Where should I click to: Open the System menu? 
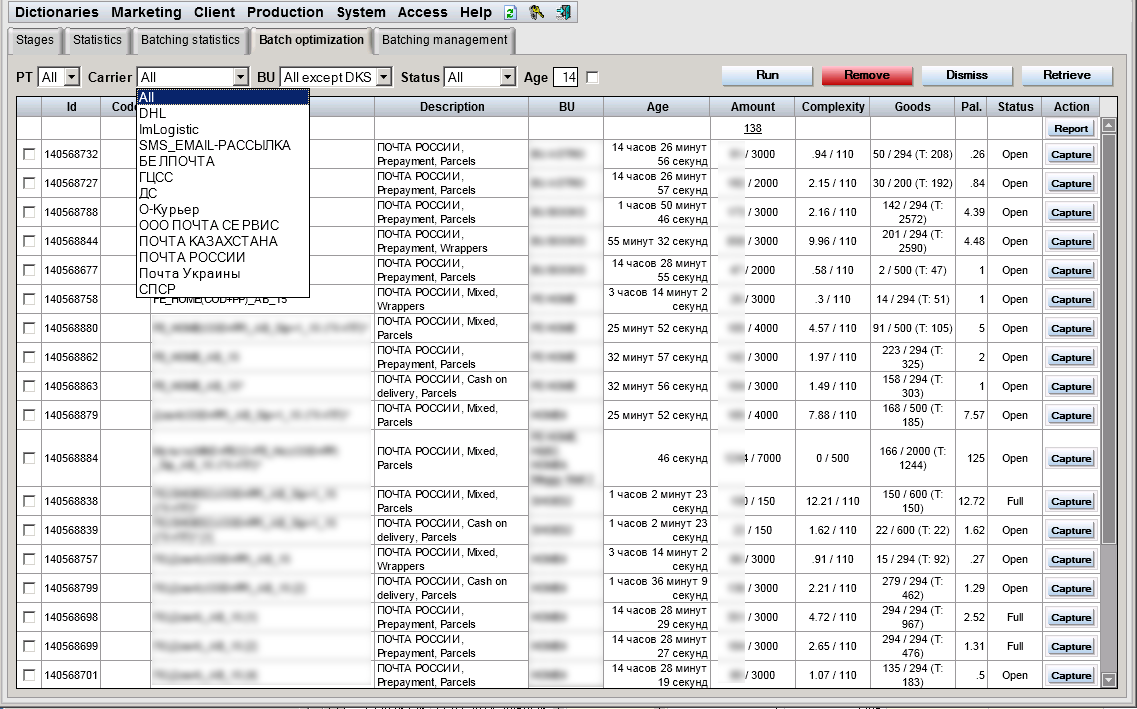click(360, 12)
